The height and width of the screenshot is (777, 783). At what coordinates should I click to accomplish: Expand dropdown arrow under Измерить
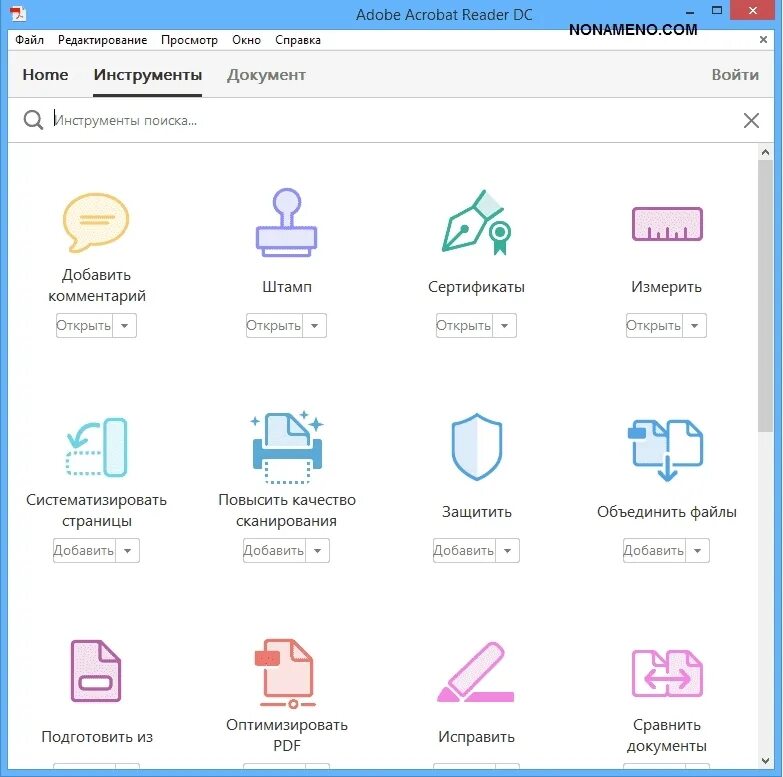pos(695,326)
